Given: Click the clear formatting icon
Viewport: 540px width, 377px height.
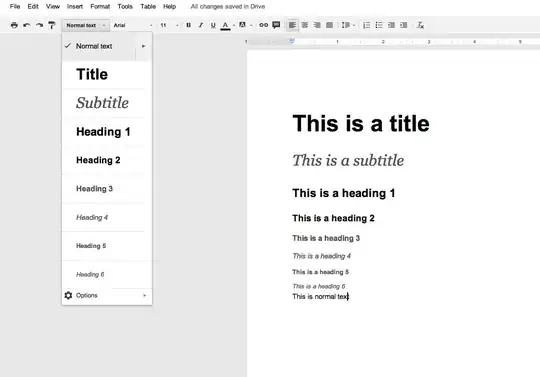Looking at the screenshot, I should point(420,25).
